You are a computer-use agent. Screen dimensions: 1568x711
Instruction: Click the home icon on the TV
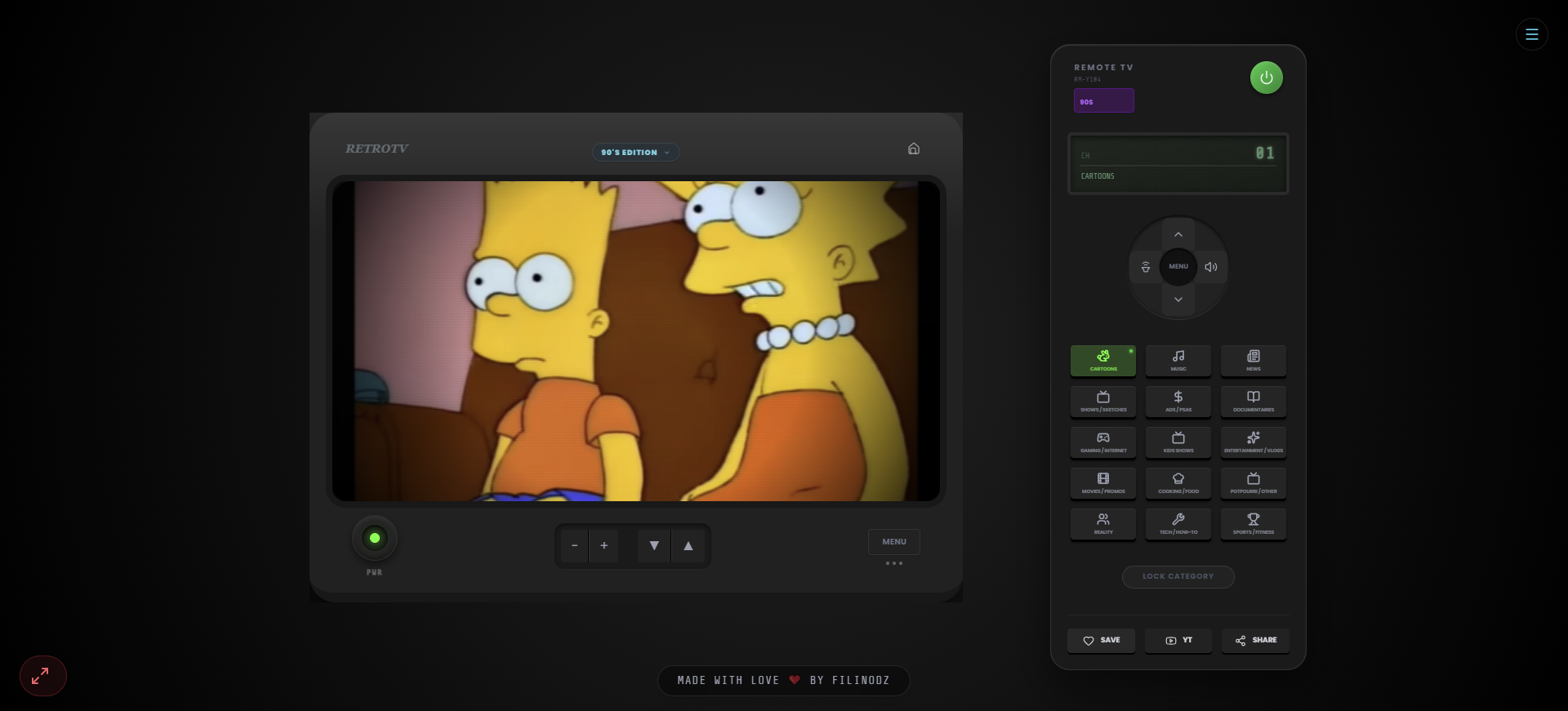coord(914,149)
